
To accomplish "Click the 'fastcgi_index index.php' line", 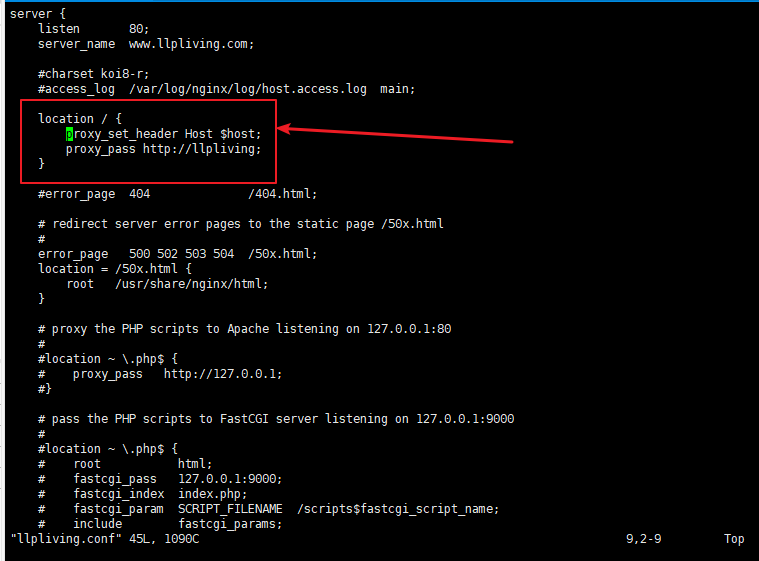I will 166,494.
